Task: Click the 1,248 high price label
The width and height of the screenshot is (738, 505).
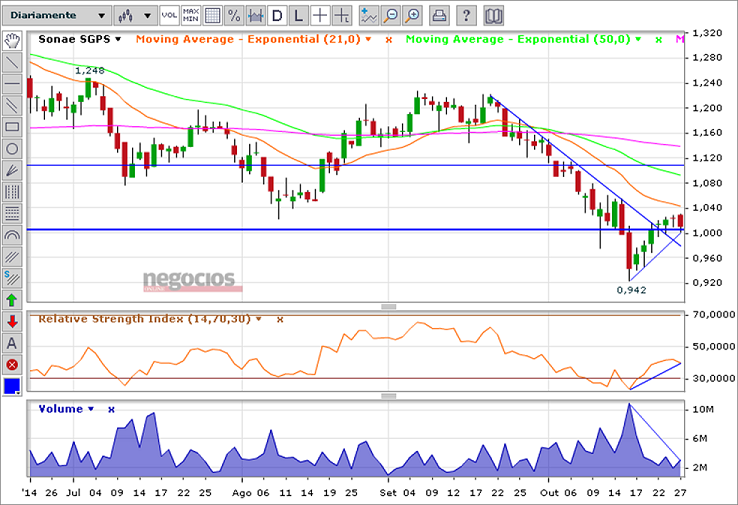Action: pyautogui.click(x=89, y=71)
